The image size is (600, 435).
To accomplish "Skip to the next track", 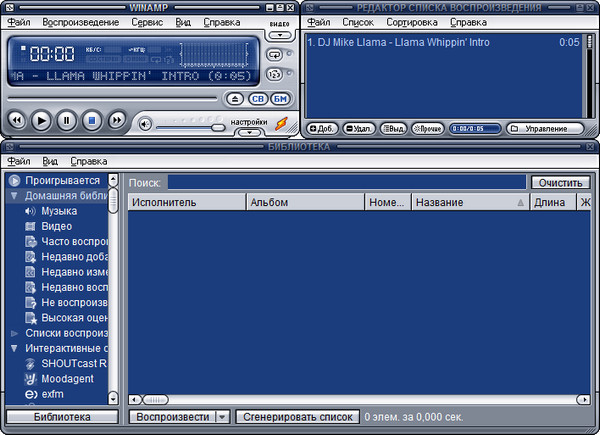I will [x=116, y=120].
